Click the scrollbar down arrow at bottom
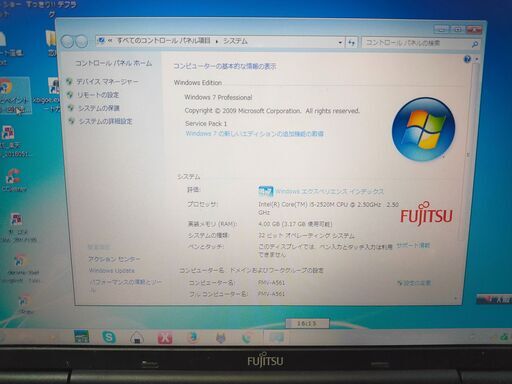512x384 pixels. [456, 299]
